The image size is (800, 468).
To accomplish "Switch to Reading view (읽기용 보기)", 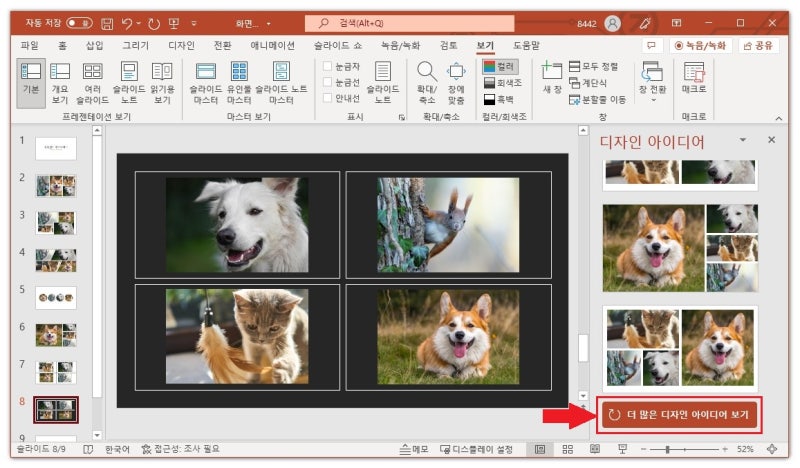I will [162, 83].
